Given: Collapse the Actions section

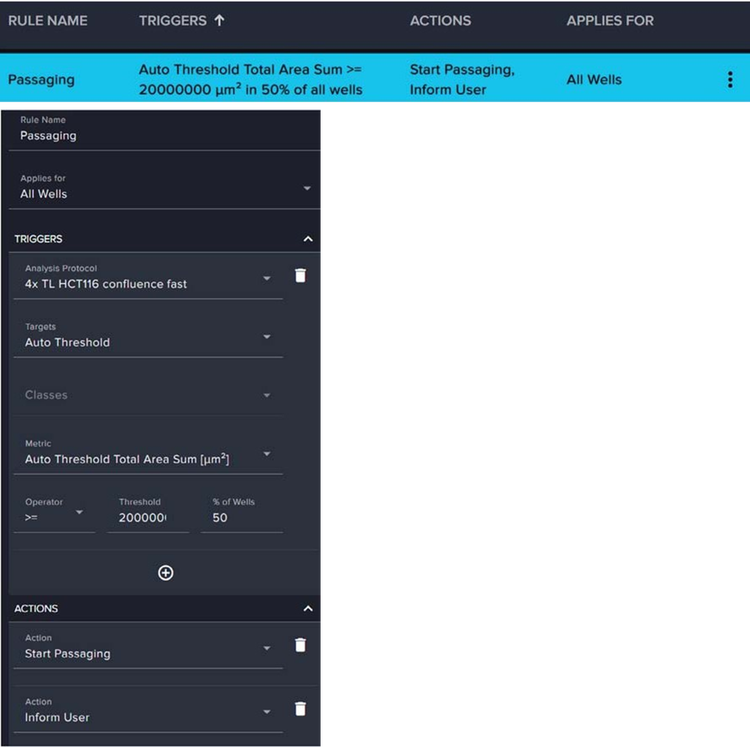Looking at the screenshot, I should pyautogui.click(x=308, y=608).
